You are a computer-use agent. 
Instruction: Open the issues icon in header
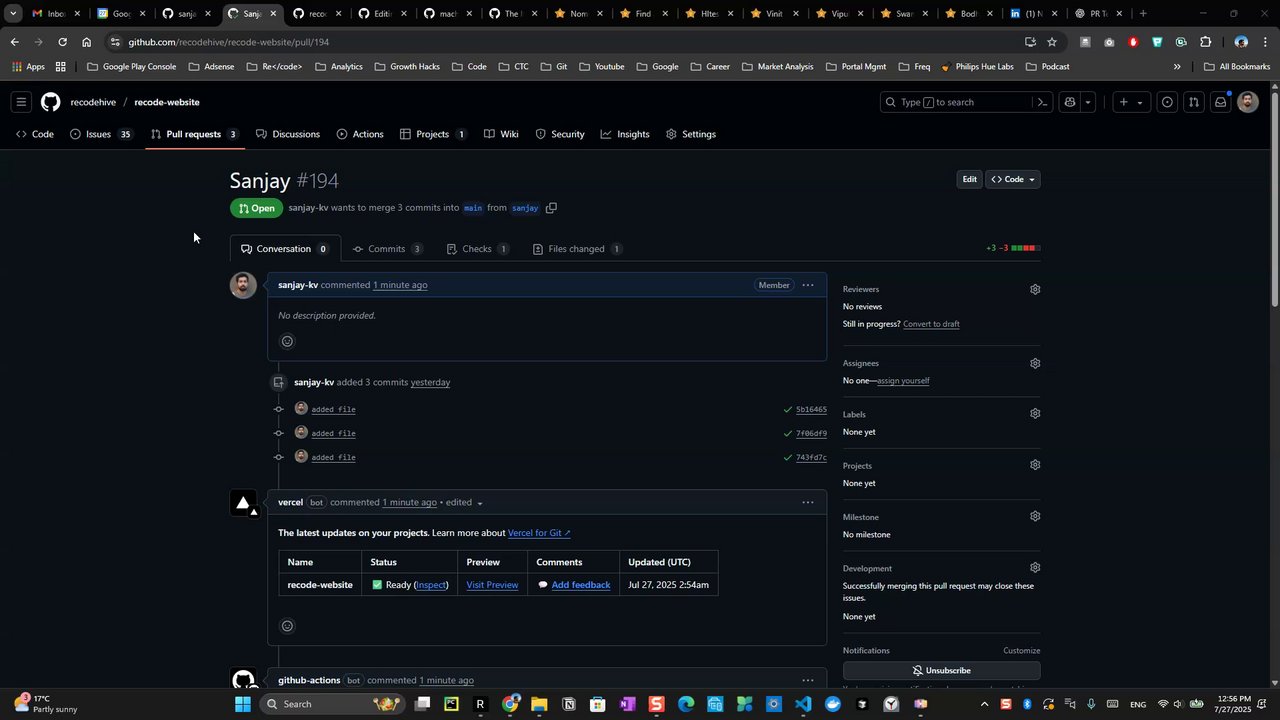click(1167, 102)
